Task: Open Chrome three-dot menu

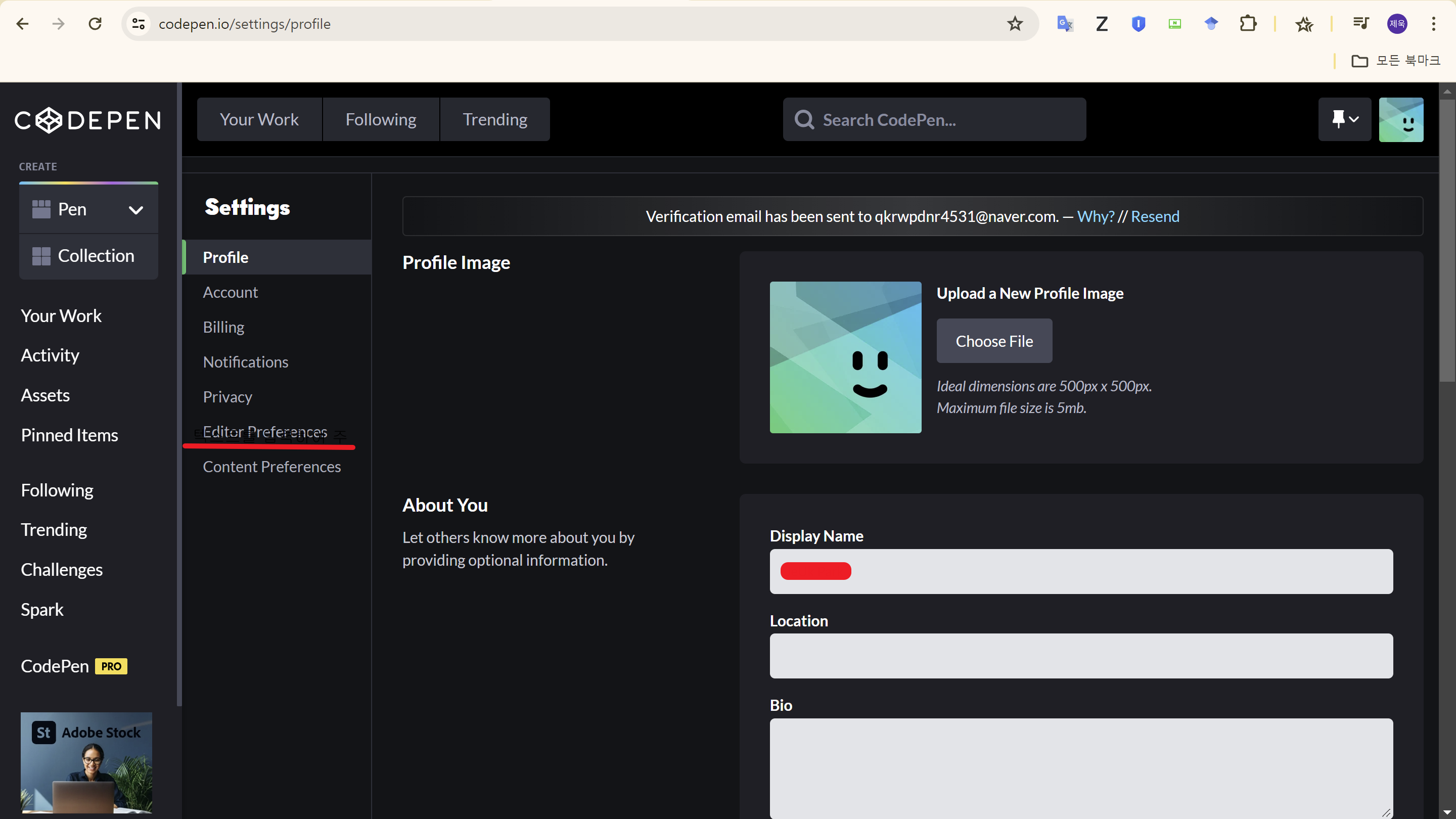Action: (1433, 24)
